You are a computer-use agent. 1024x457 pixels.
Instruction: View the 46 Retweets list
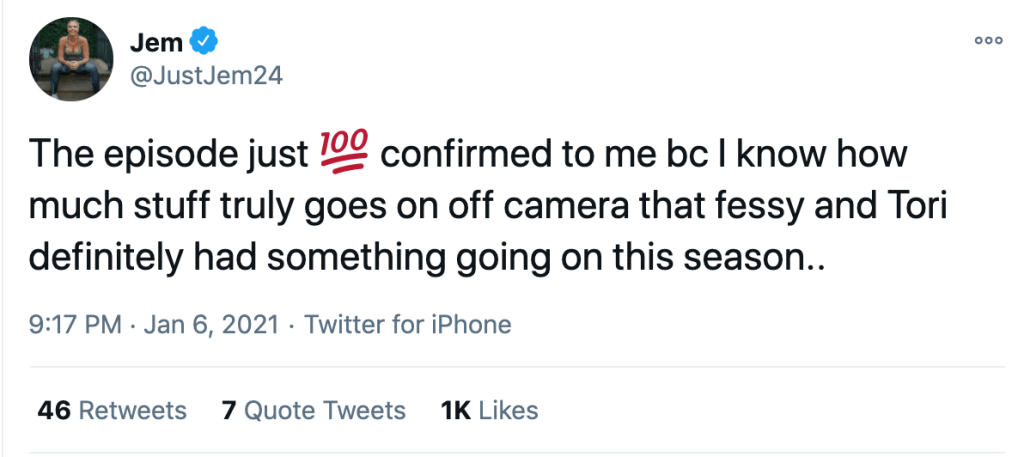[111, 410]
